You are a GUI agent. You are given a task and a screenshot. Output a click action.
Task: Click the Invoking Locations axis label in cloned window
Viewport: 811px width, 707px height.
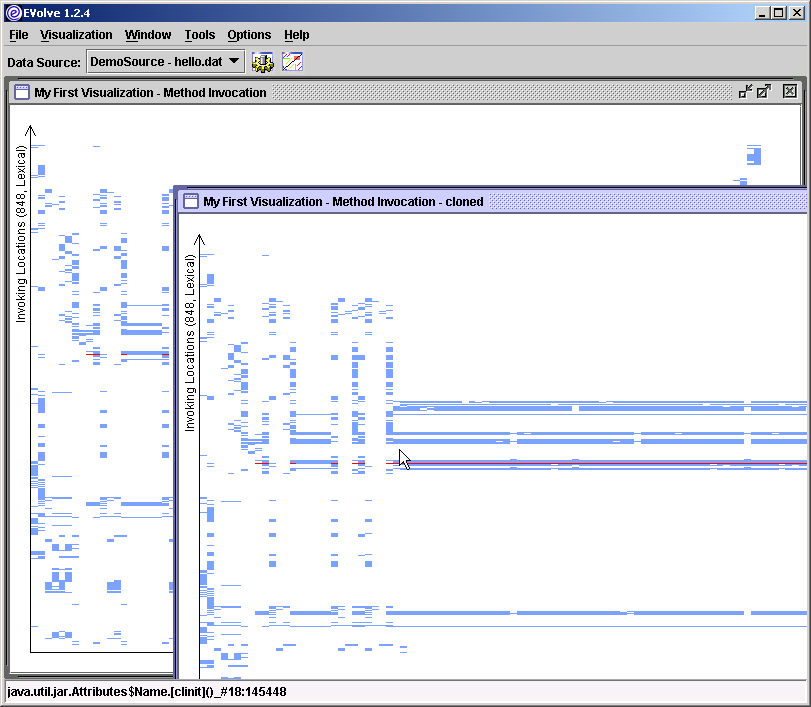point(190,343)
